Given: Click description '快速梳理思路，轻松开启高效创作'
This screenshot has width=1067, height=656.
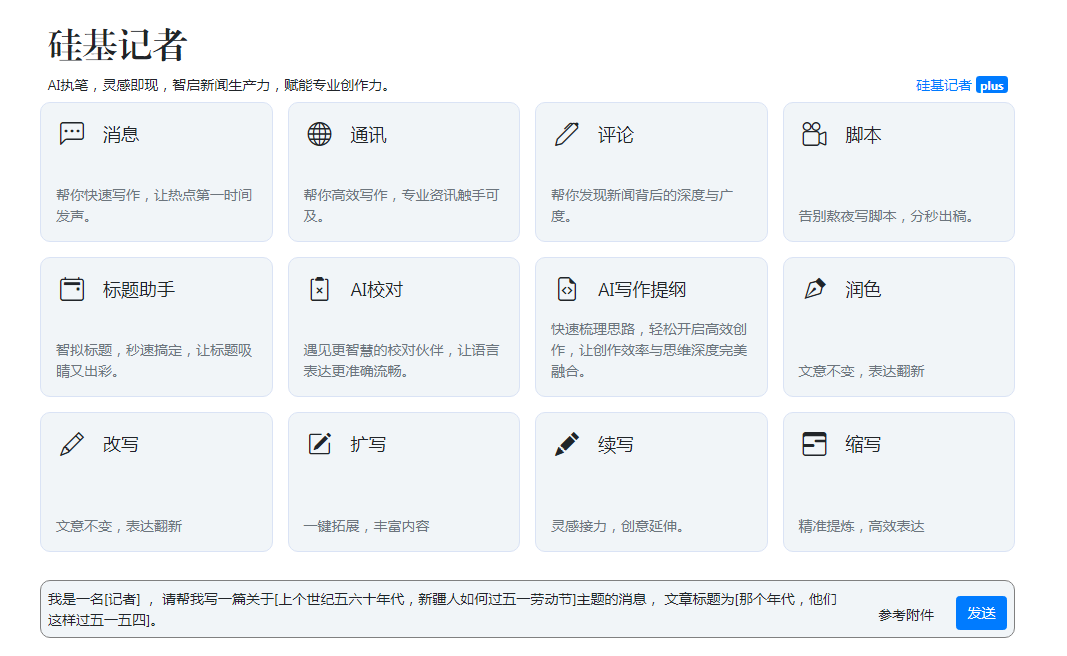Looking at the screenshot, I should coord(649,340).
